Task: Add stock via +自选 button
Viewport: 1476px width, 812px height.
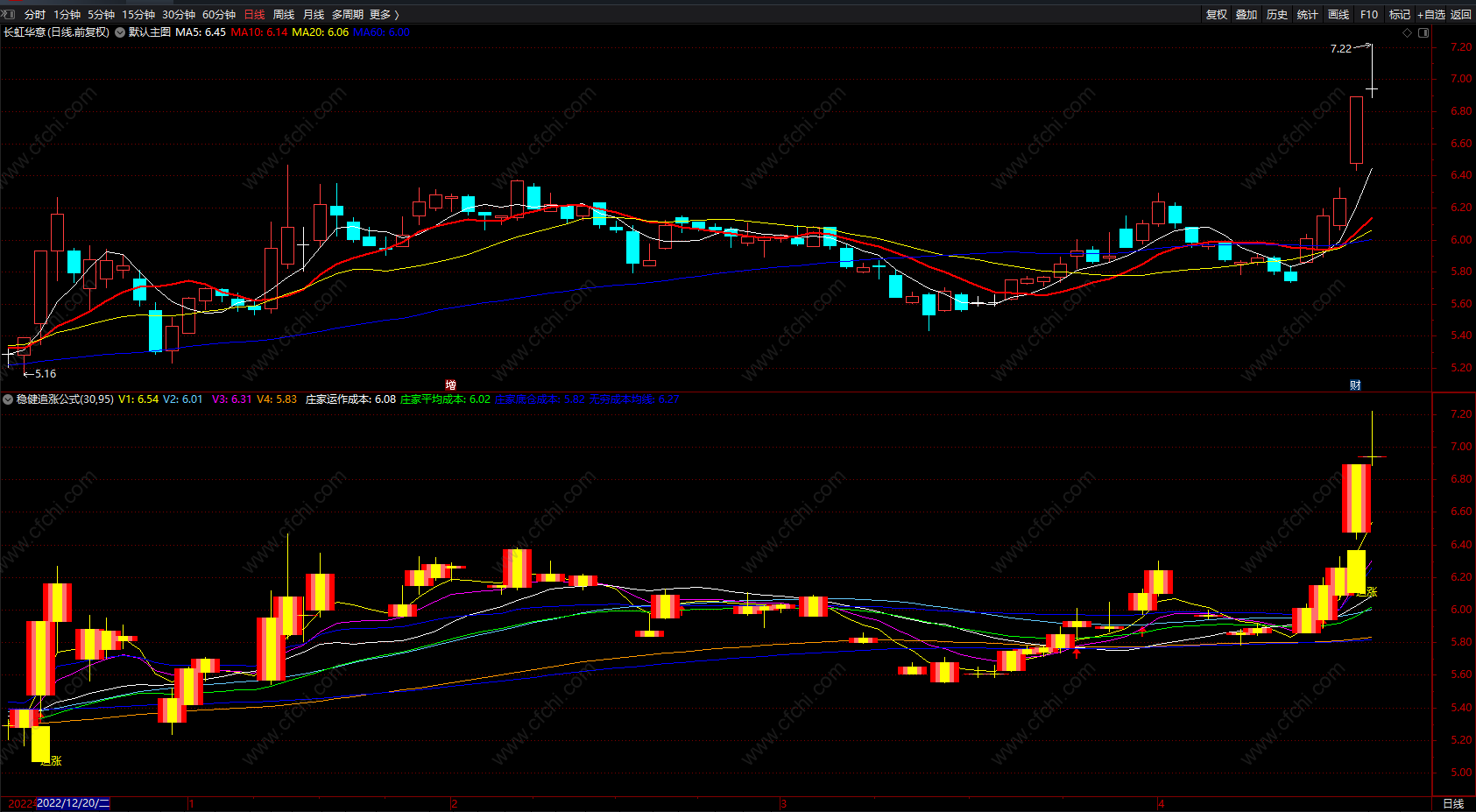Action: pyautogui.click(x=1431, y=15)
